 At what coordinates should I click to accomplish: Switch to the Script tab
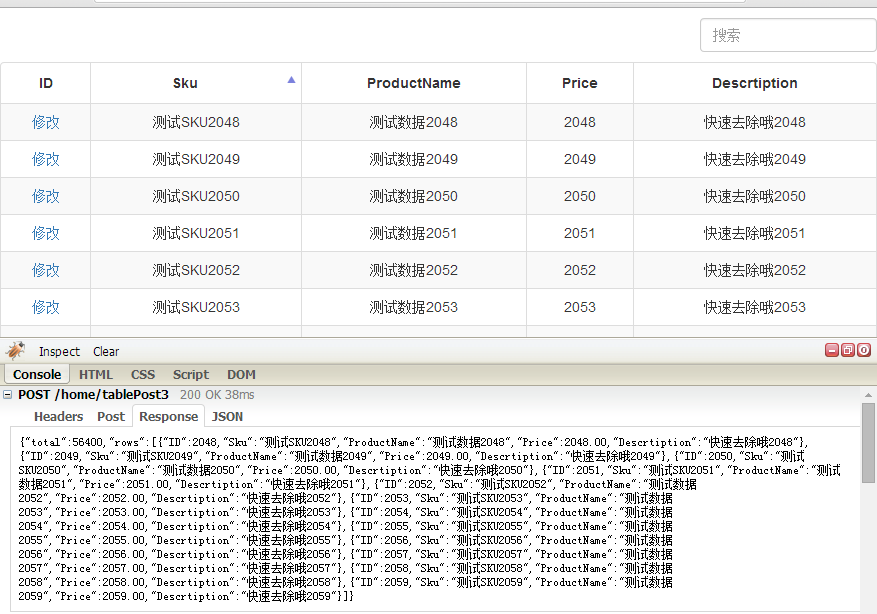(191, 374)
